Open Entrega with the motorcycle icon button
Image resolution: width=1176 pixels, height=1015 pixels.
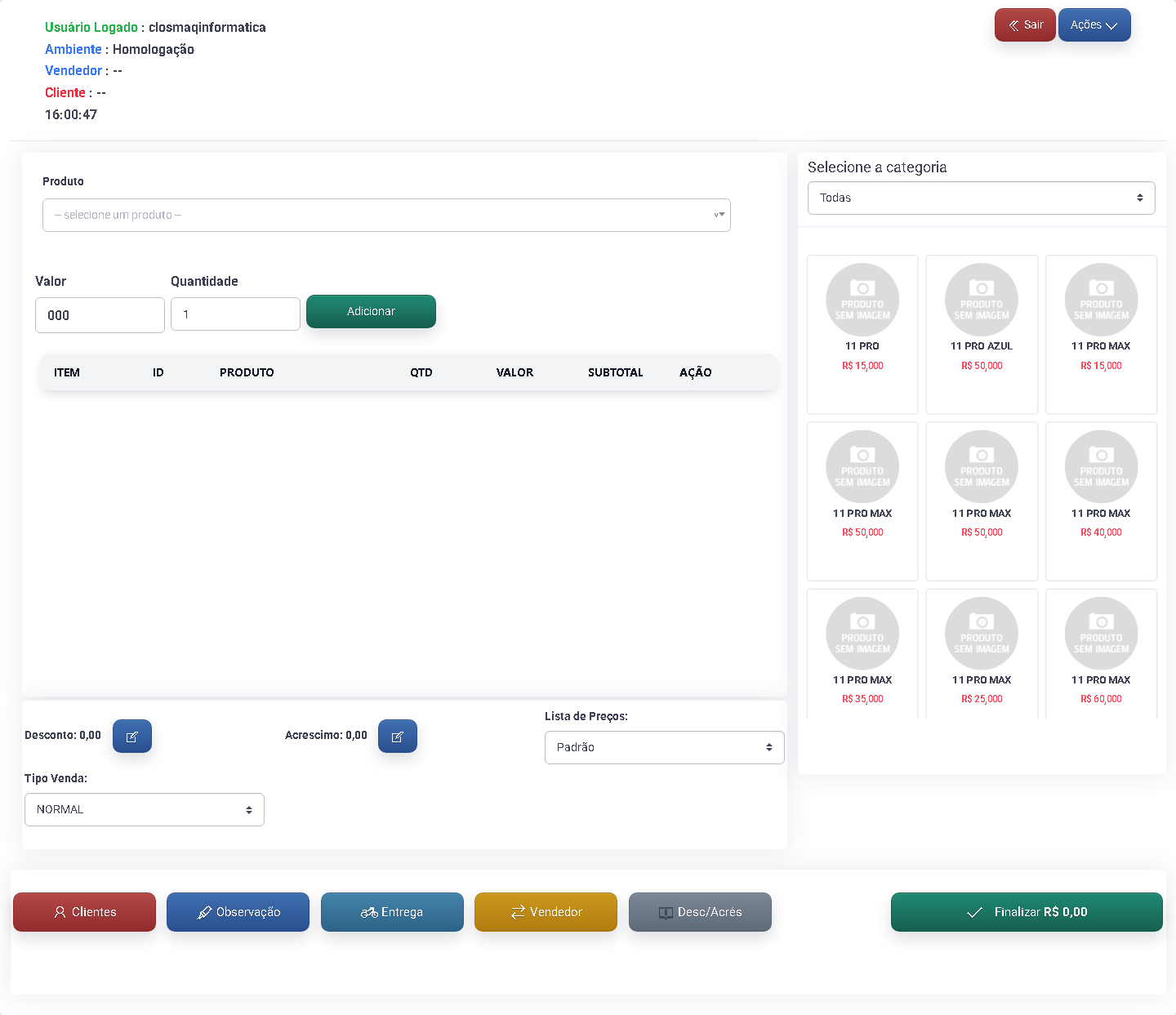pos(392,911)
